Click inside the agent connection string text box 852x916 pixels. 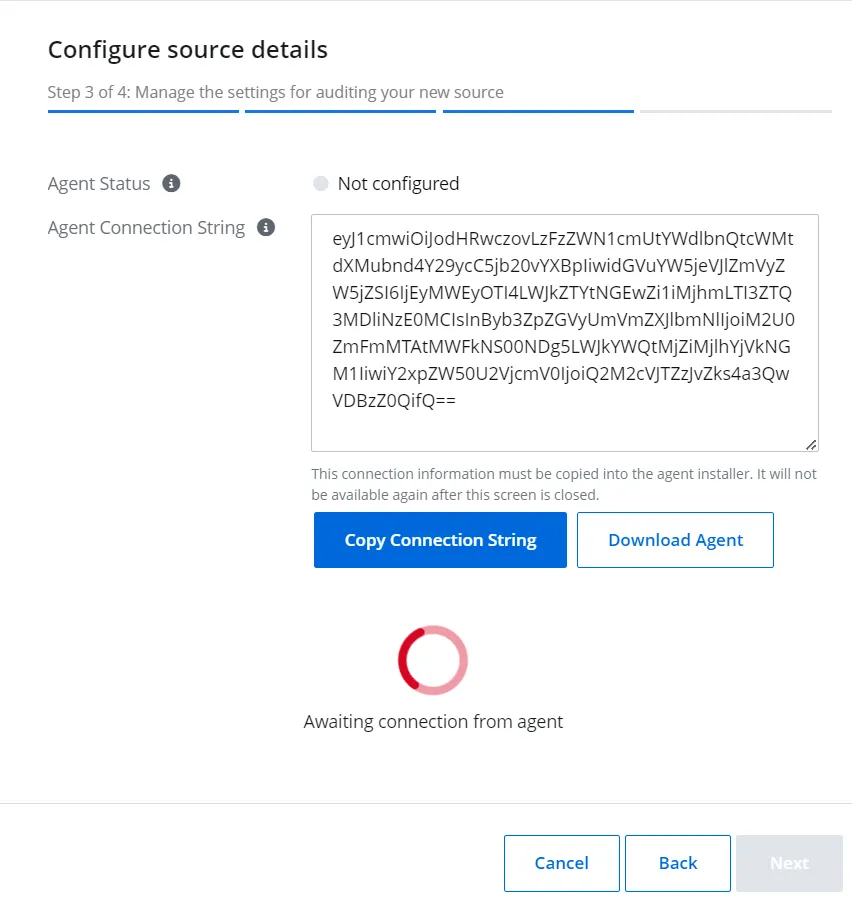click(x=564, y=333)
